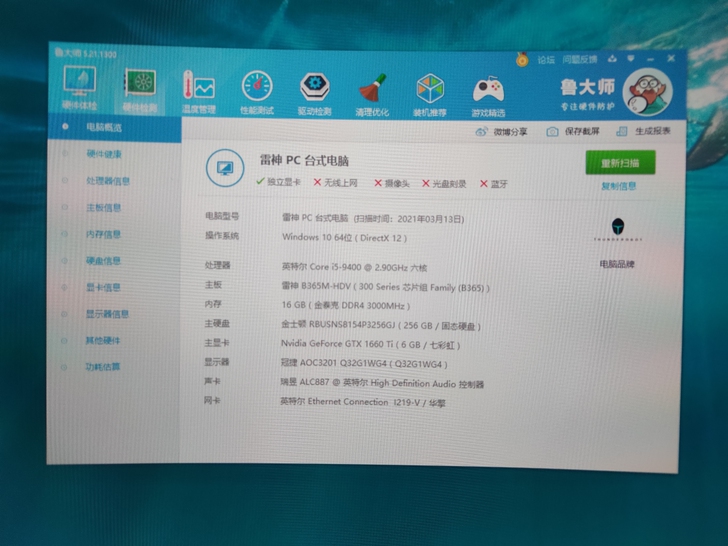
Task: Click the 复制信息 copy info link
Action: tap(618, 186)
